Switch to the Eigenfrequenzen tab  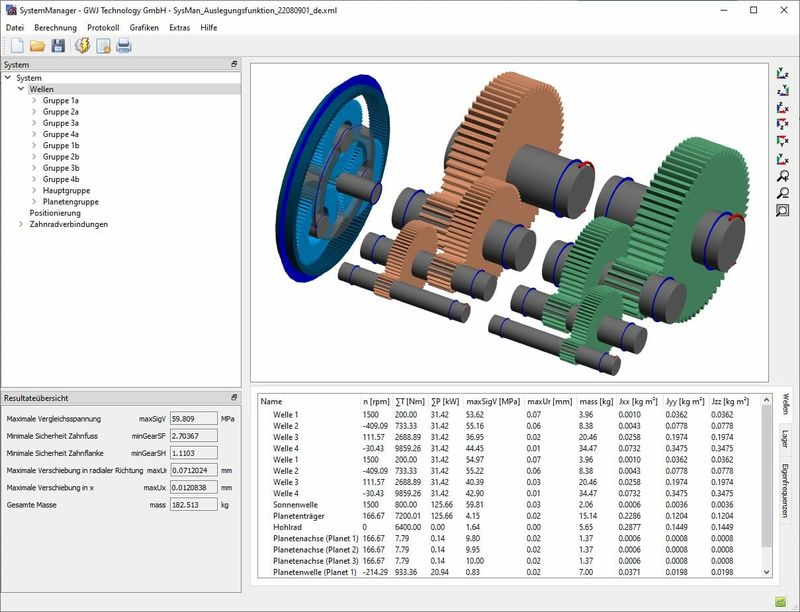pos(786,490)
